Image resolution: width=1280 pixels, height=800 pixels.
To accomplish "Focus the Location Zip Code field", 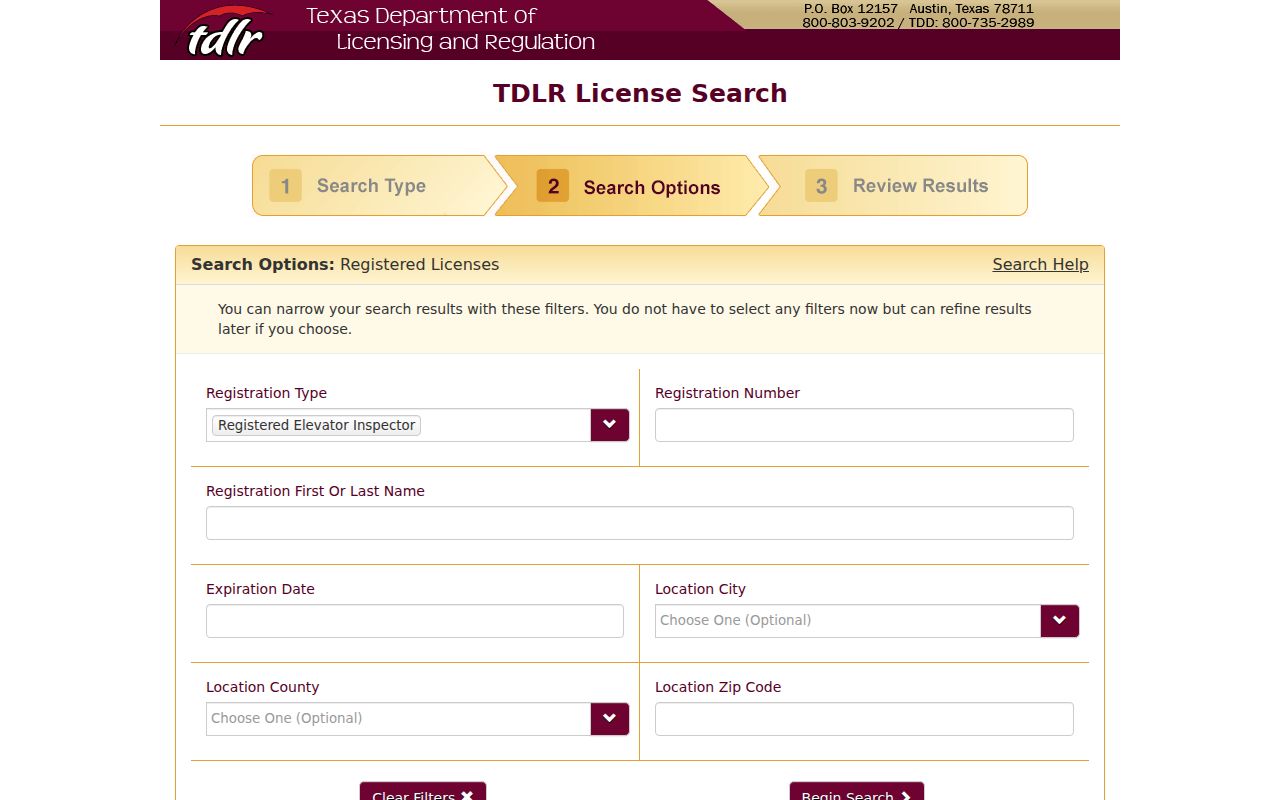I will [x=864, y=719].
